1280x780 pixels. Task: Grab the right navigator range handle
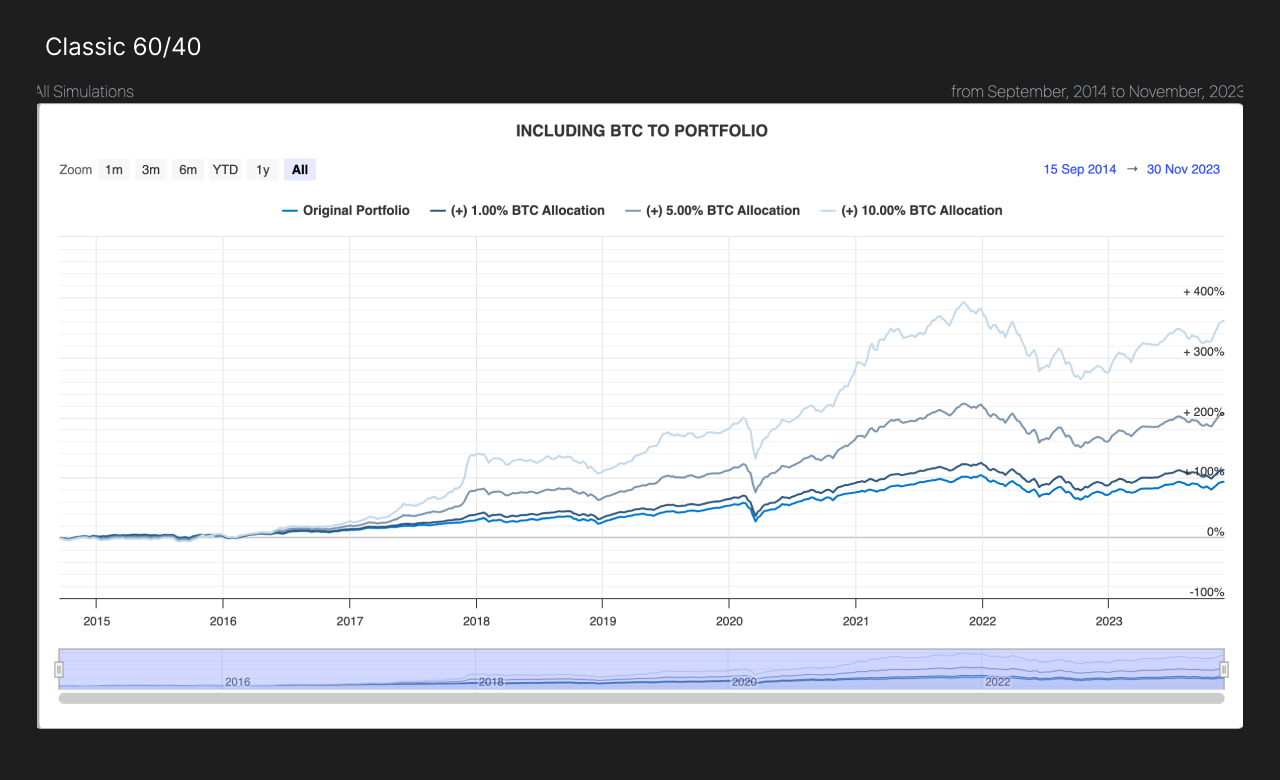pos(1224,669)
